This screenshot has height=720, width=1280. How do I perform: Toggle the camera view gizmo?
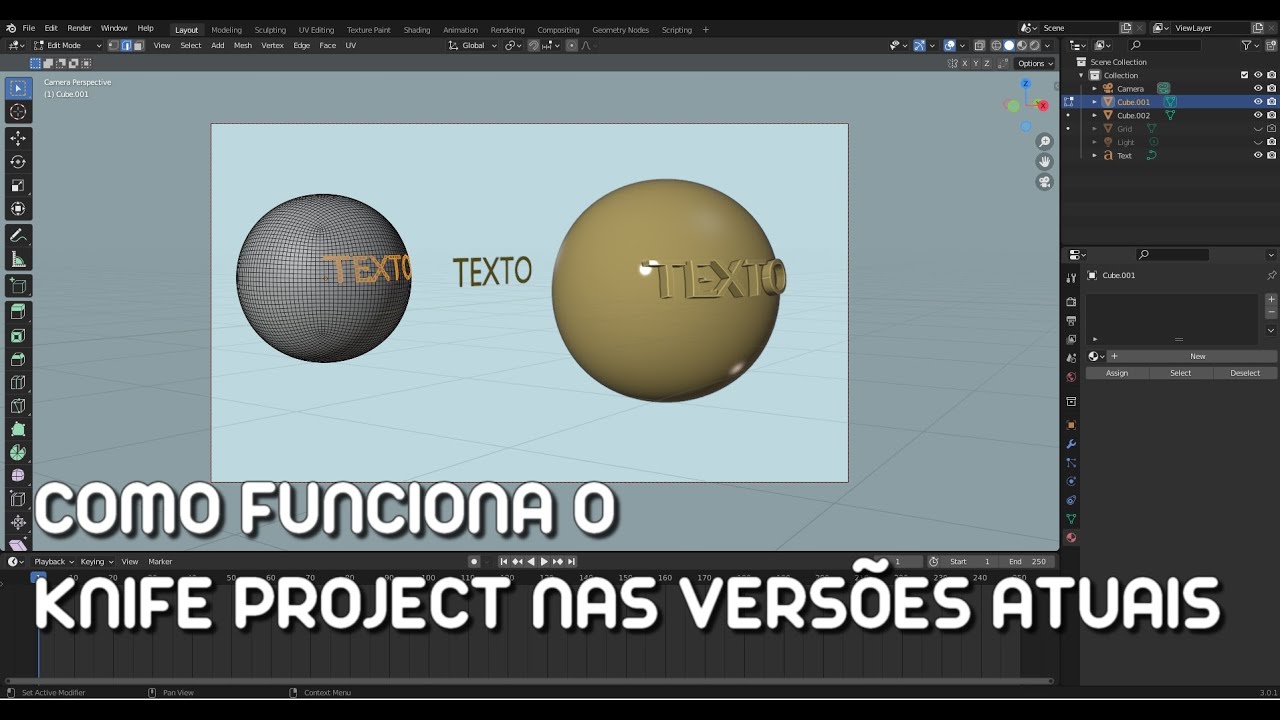coord(1045,182)
